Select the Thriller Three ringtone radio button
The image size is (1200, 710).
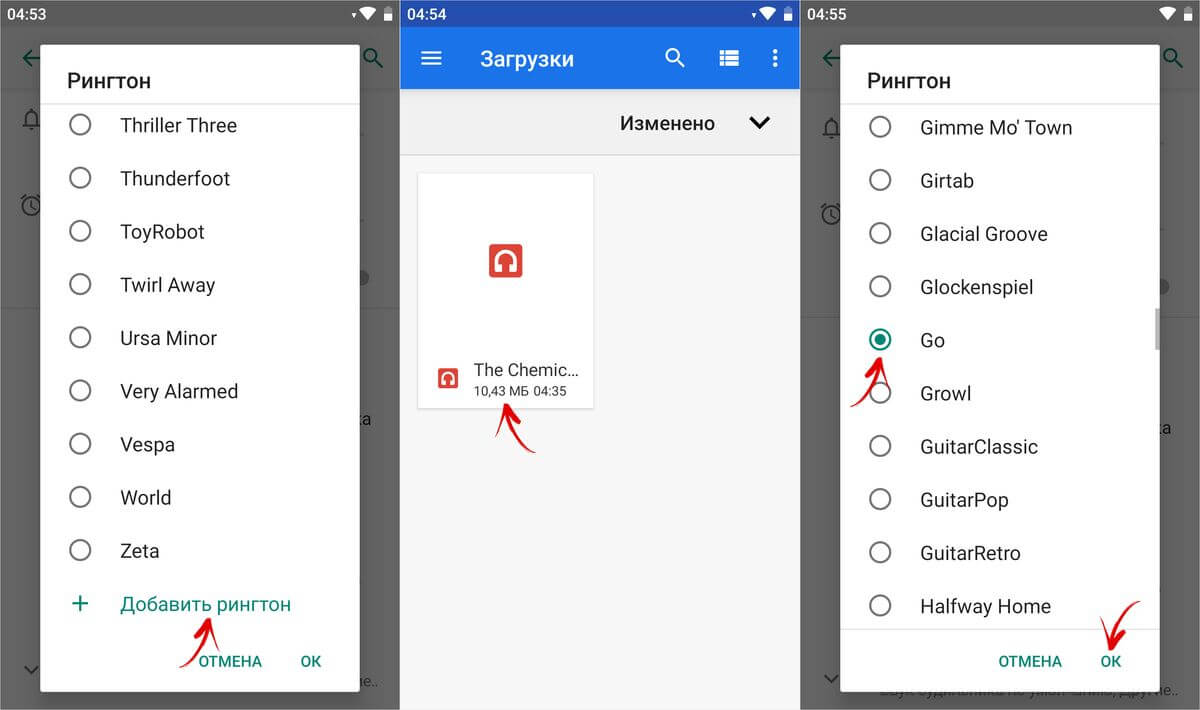pyautogui.click(x=80, y=125)
